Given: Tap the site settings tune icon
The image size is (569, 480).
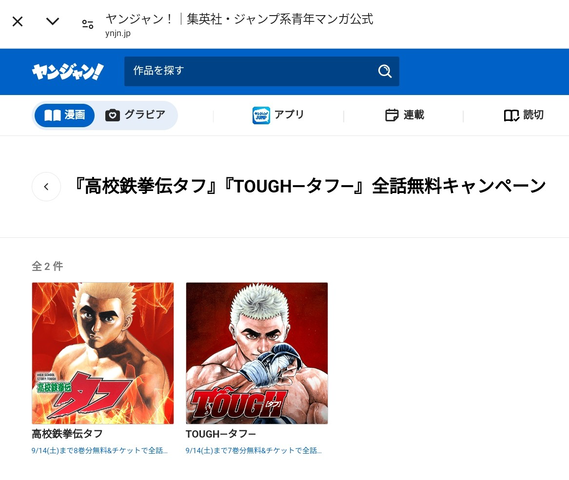Looking at the screenshot, I should (87, 24).
